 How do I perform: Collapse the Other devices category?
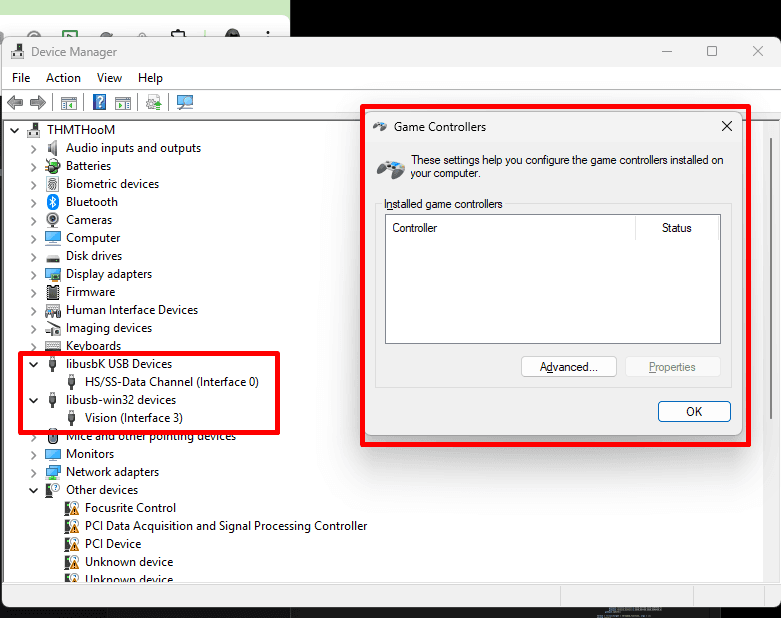(34, 490)
